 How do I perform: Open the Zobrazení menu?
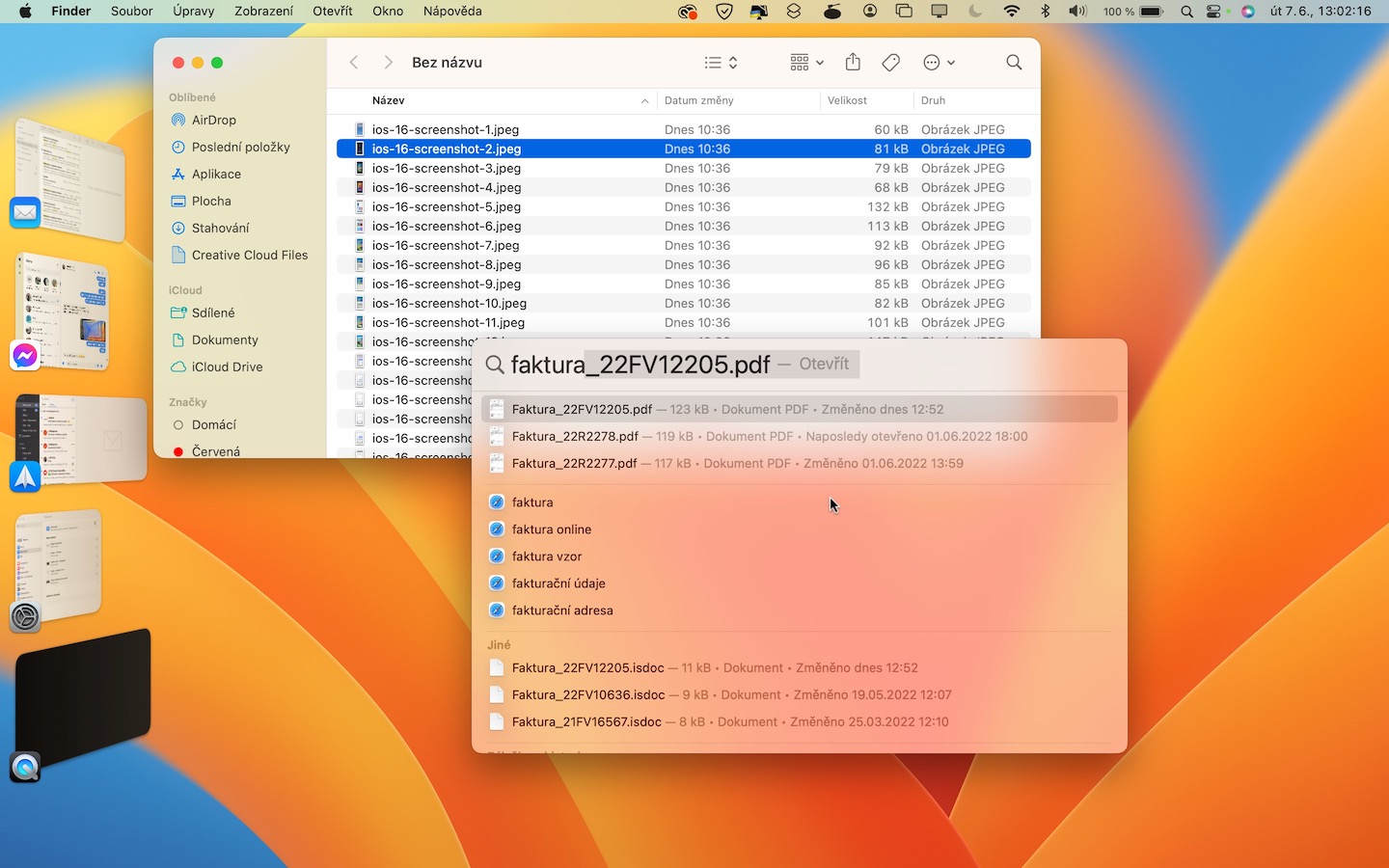click(263, 12)
